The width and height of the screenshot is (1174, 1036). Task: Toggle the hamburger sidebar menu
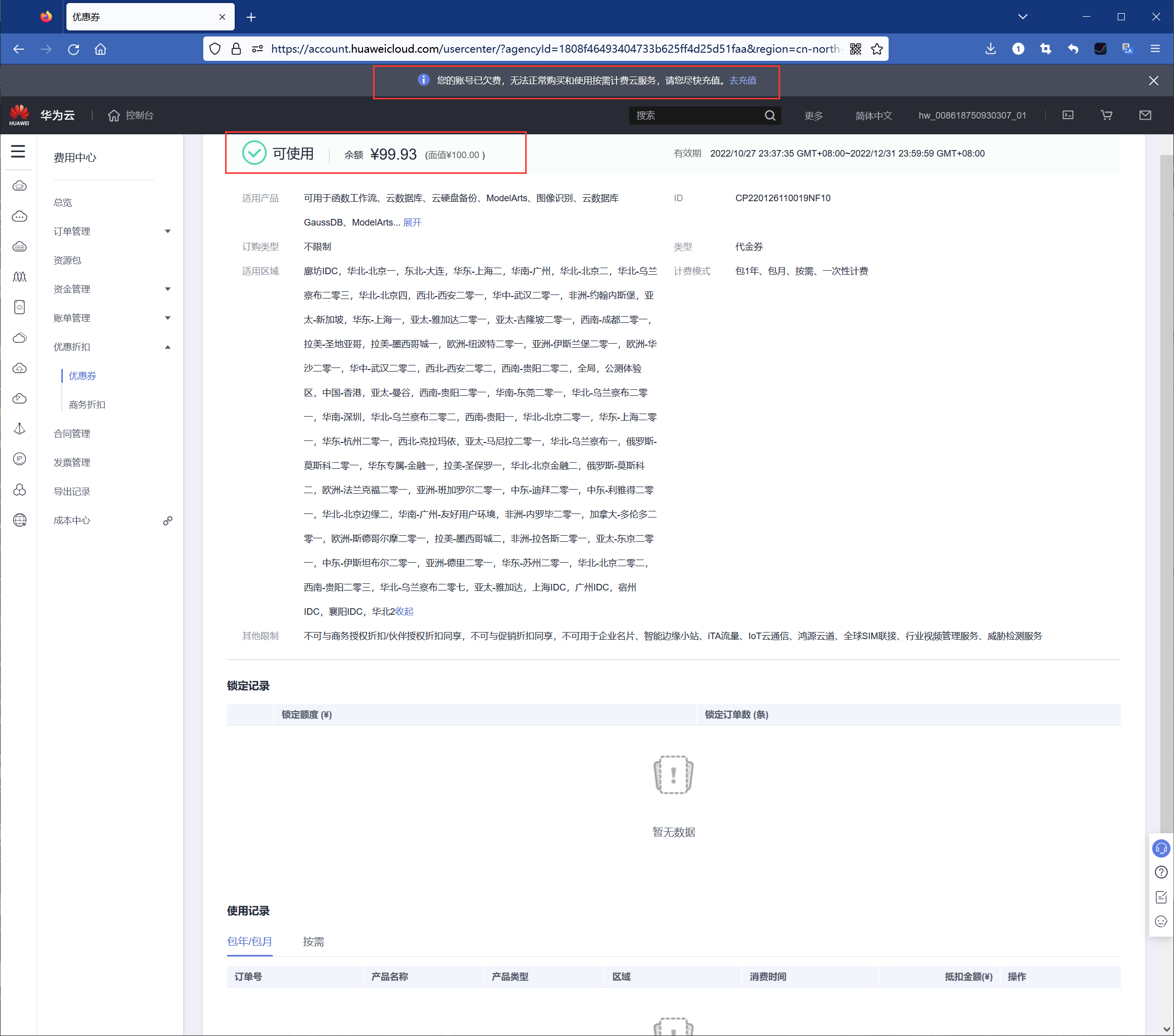(18, 152)
